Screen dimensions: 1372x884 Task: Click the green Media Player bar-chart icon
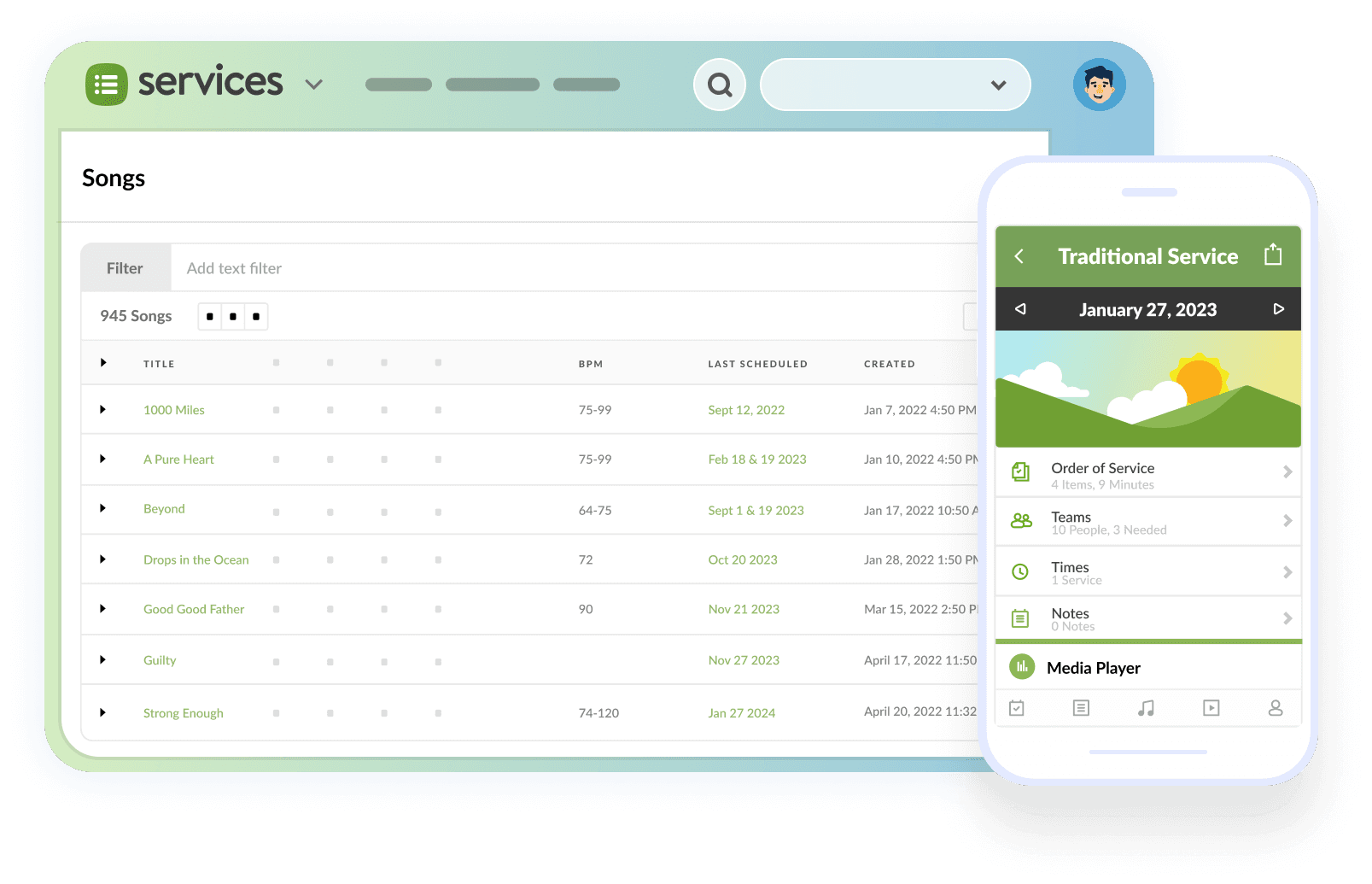coord(1021,667)
